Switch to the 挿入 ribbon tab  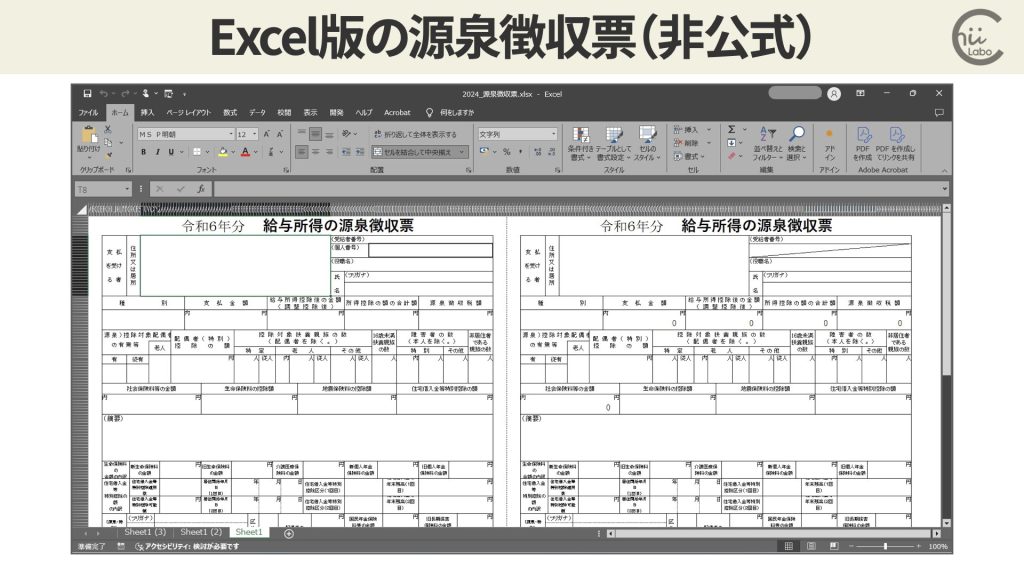[x=148, y=112]
